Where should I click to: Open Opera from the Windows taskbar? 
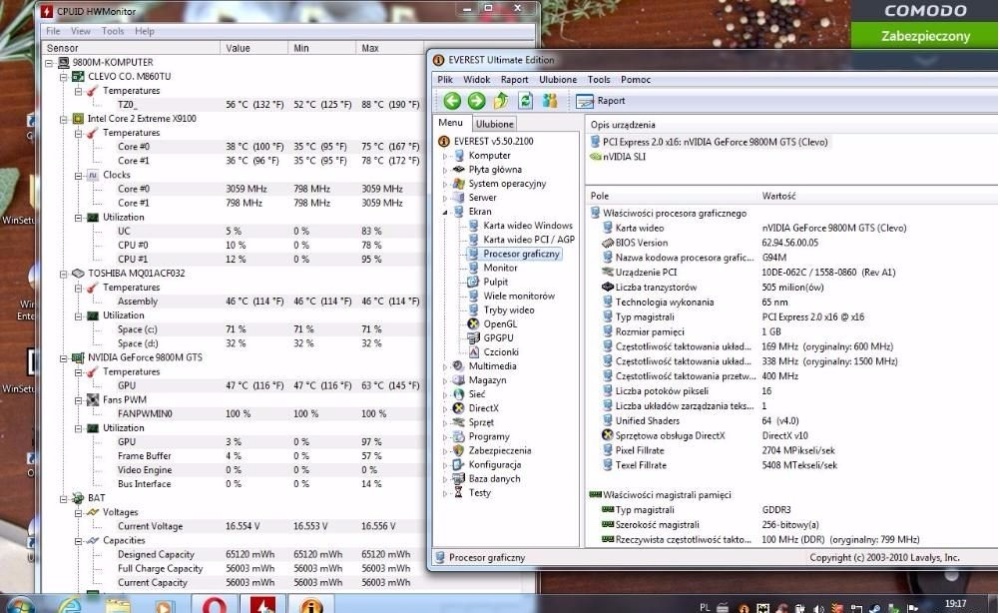[x=214, y=603]
